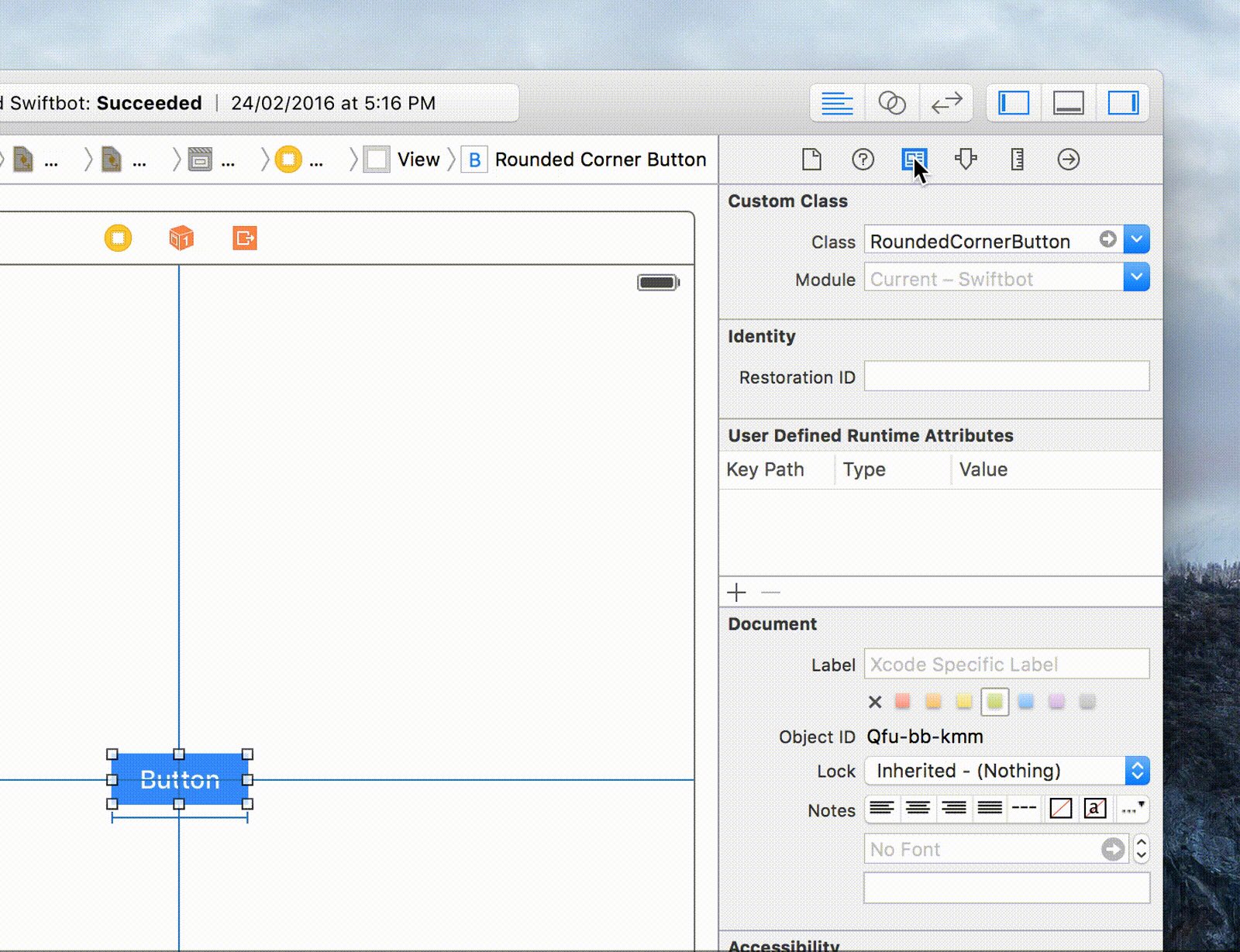Viewport: 1240px width, 952px height.
Task: Open the Connections inspector
Action: (1068, 160)
